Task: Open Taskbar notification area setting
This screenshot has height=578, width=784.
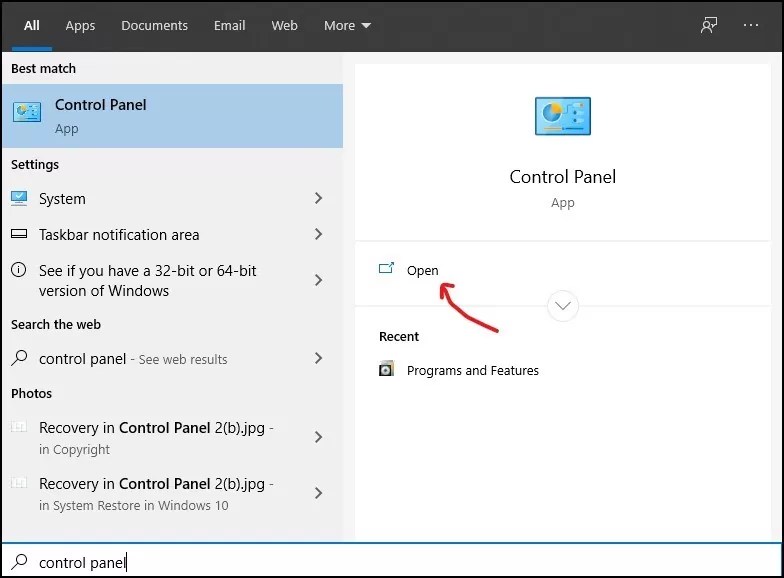Action: coord(172,234)
